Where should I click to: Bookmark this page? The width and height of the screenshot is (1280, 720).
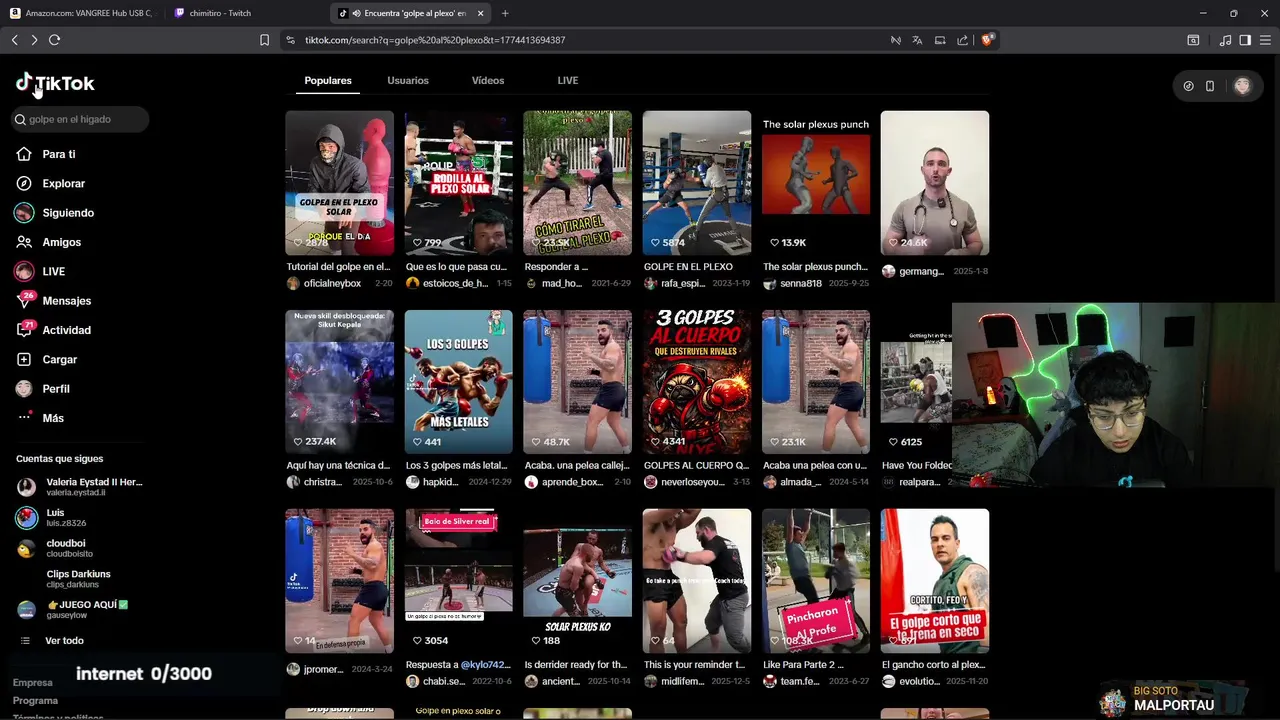point(264,40)
